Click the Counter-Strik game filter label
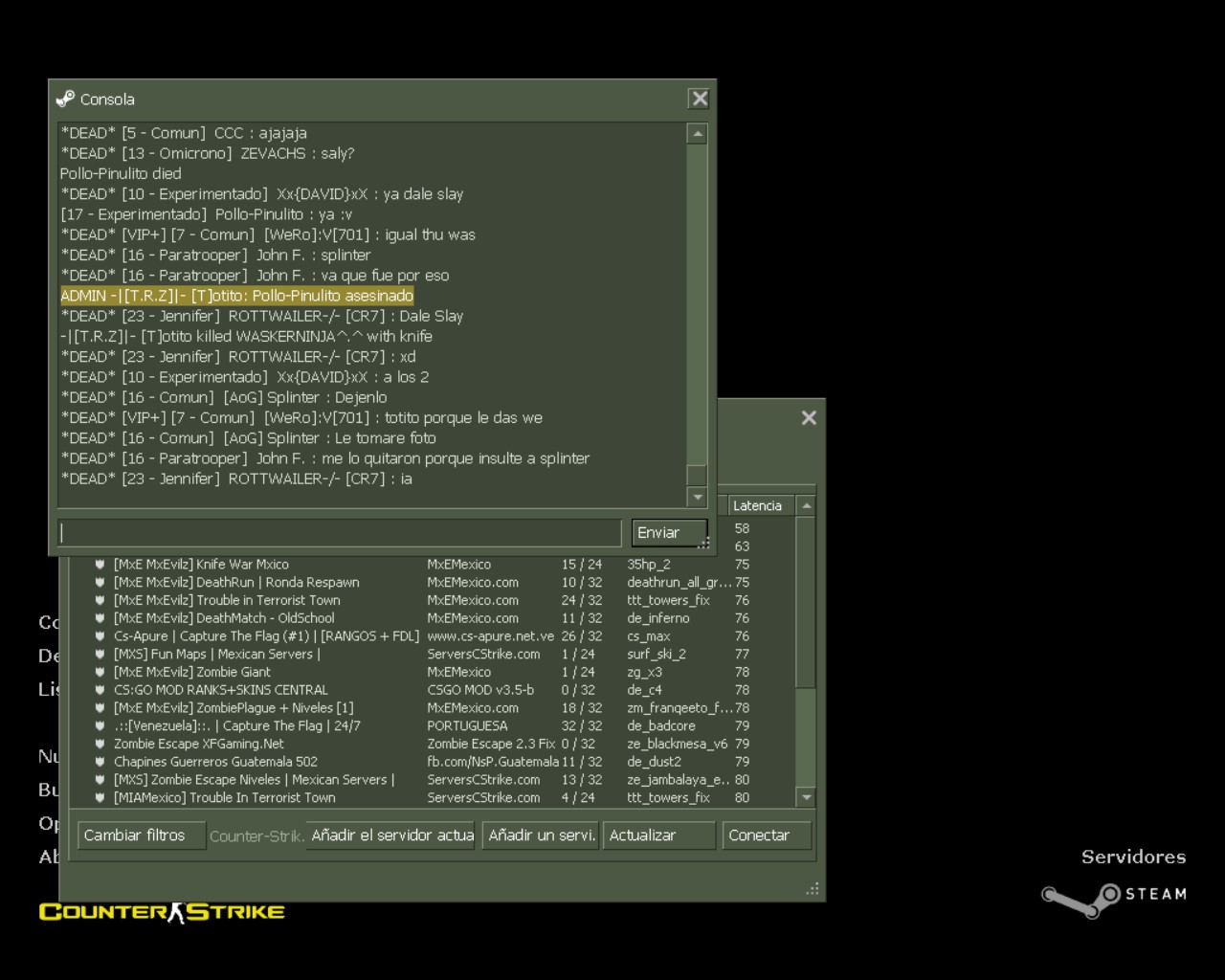This screenshot has height=980, width=1225. coord(256,835)
